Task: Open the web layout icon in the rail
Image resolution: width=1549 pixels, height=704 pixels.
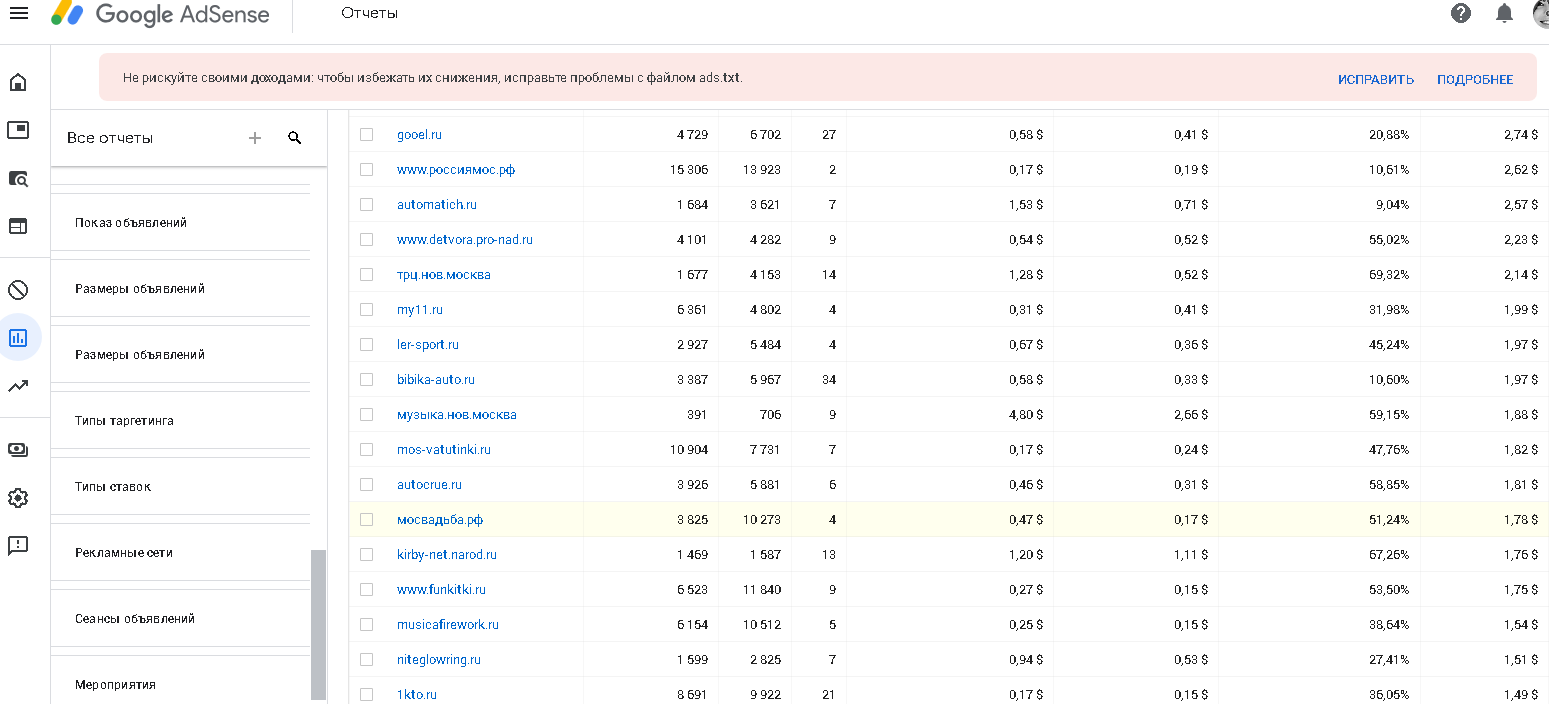Action: [18, 226]
